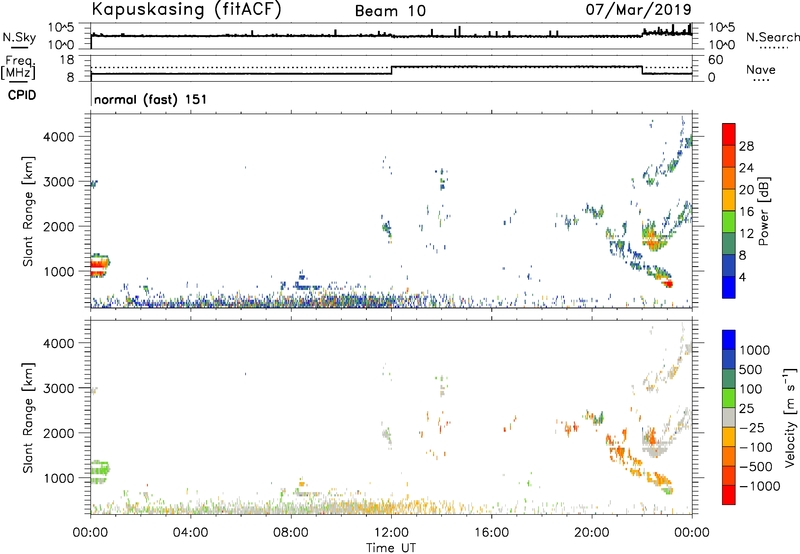Click the '-1000' velocity colorbar value
The image size is (800, 554).
point(760,486)
